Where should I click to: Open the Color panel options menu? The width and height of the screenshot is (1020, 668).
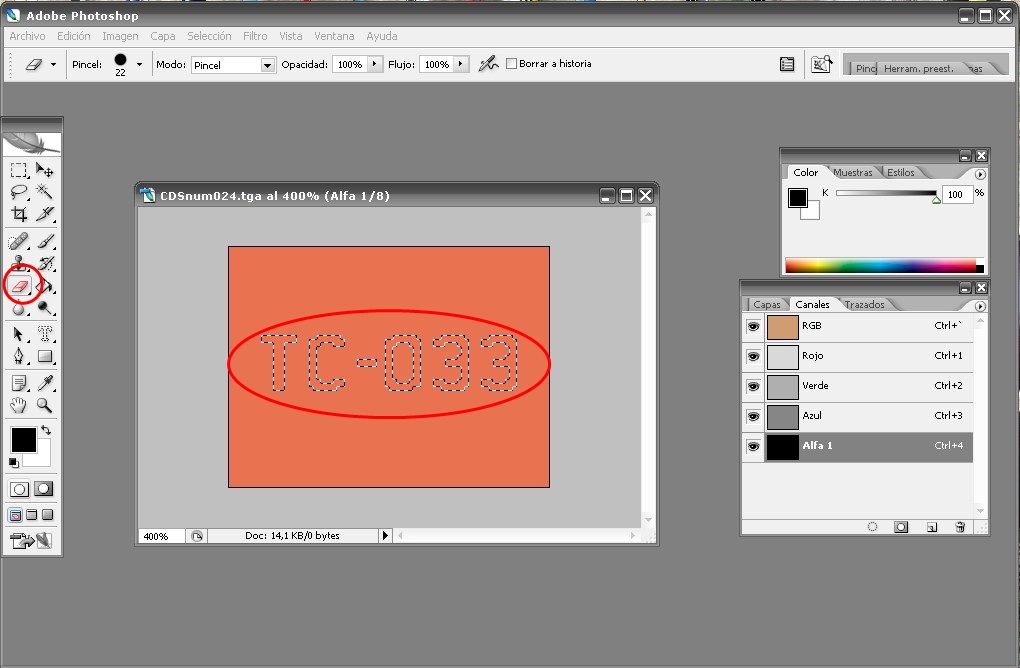pos(980,174)
